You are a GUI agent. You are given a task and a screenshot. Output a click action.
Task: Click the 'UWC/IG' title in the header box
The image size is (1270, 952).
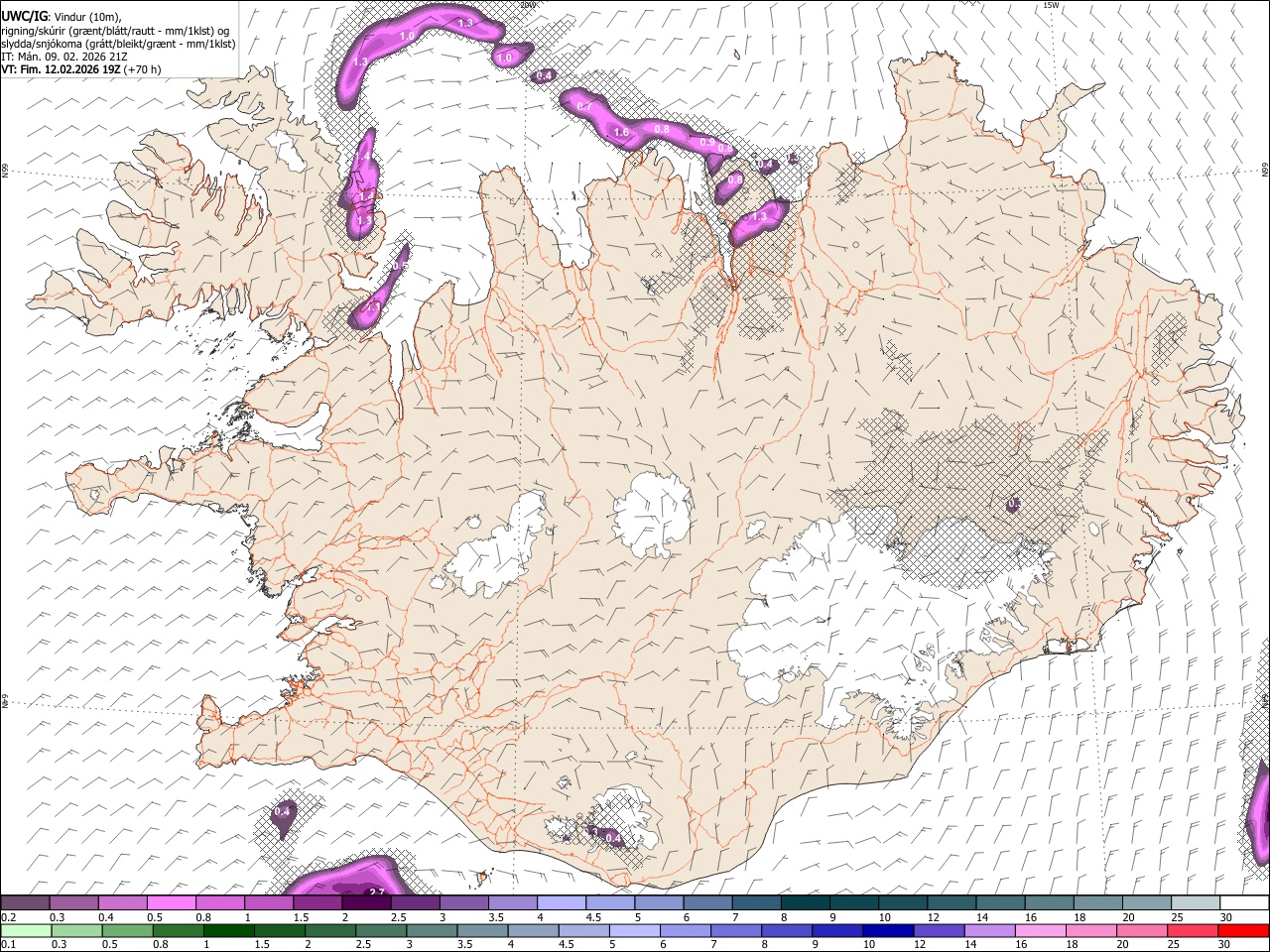coord(24,17)
